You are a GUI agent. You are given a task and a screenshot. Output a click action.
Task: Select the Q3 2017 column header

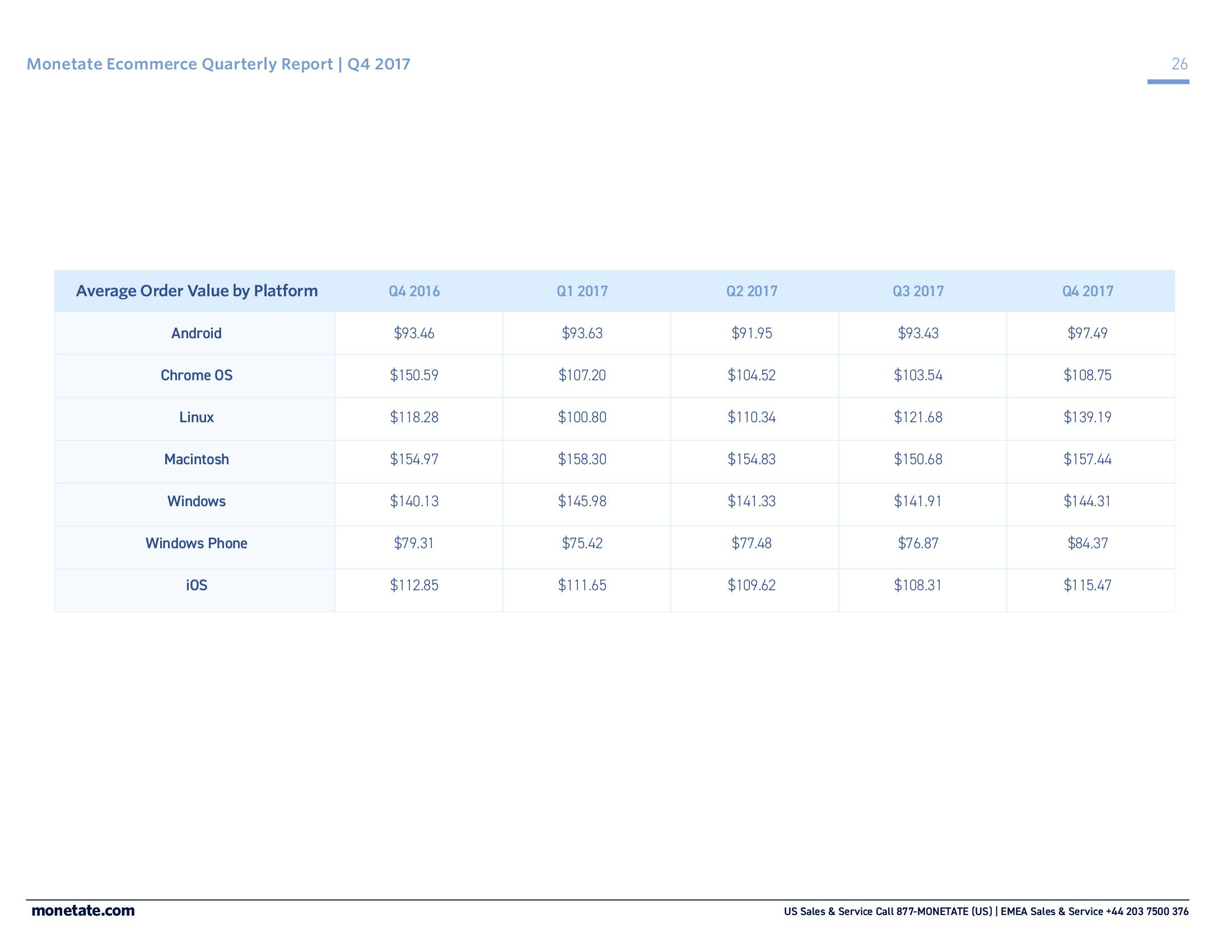point(918,291)
